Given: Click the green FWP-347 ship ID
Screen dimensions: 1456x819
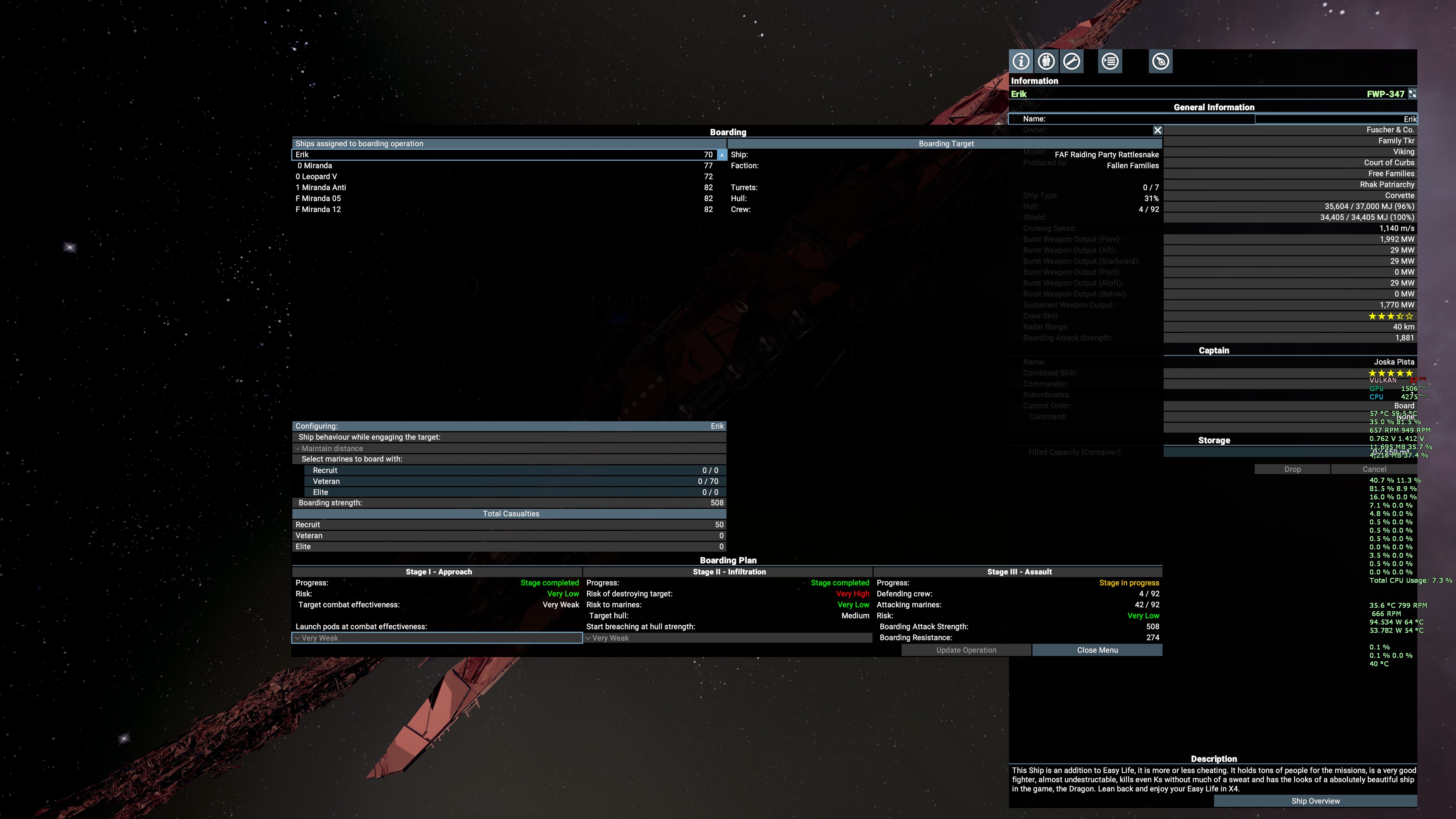Looking at the screenshot, I should [1385, 94].
